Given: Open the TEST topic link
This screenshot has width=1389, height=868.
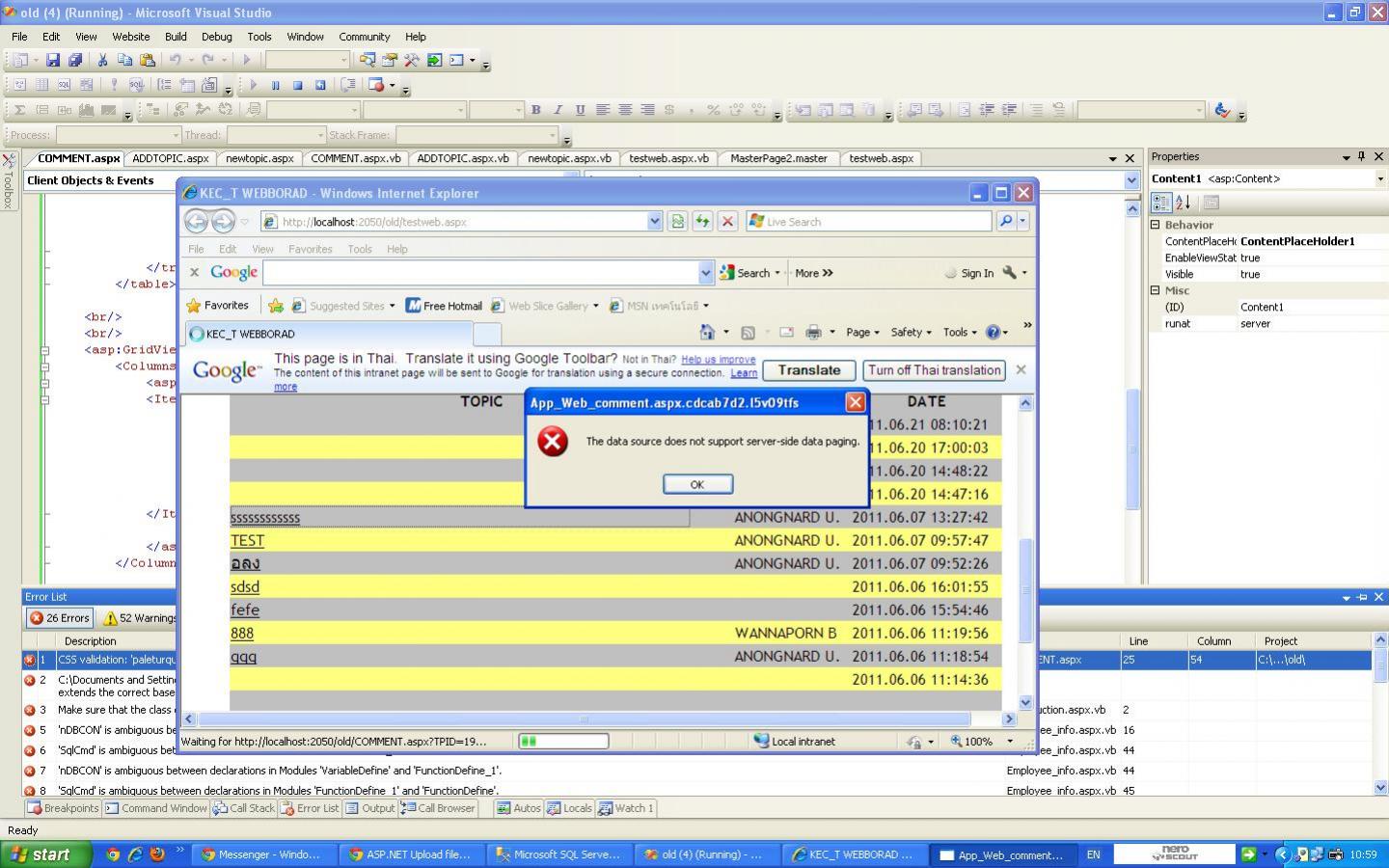Looking at the screenshot, I should click(247, 541).
